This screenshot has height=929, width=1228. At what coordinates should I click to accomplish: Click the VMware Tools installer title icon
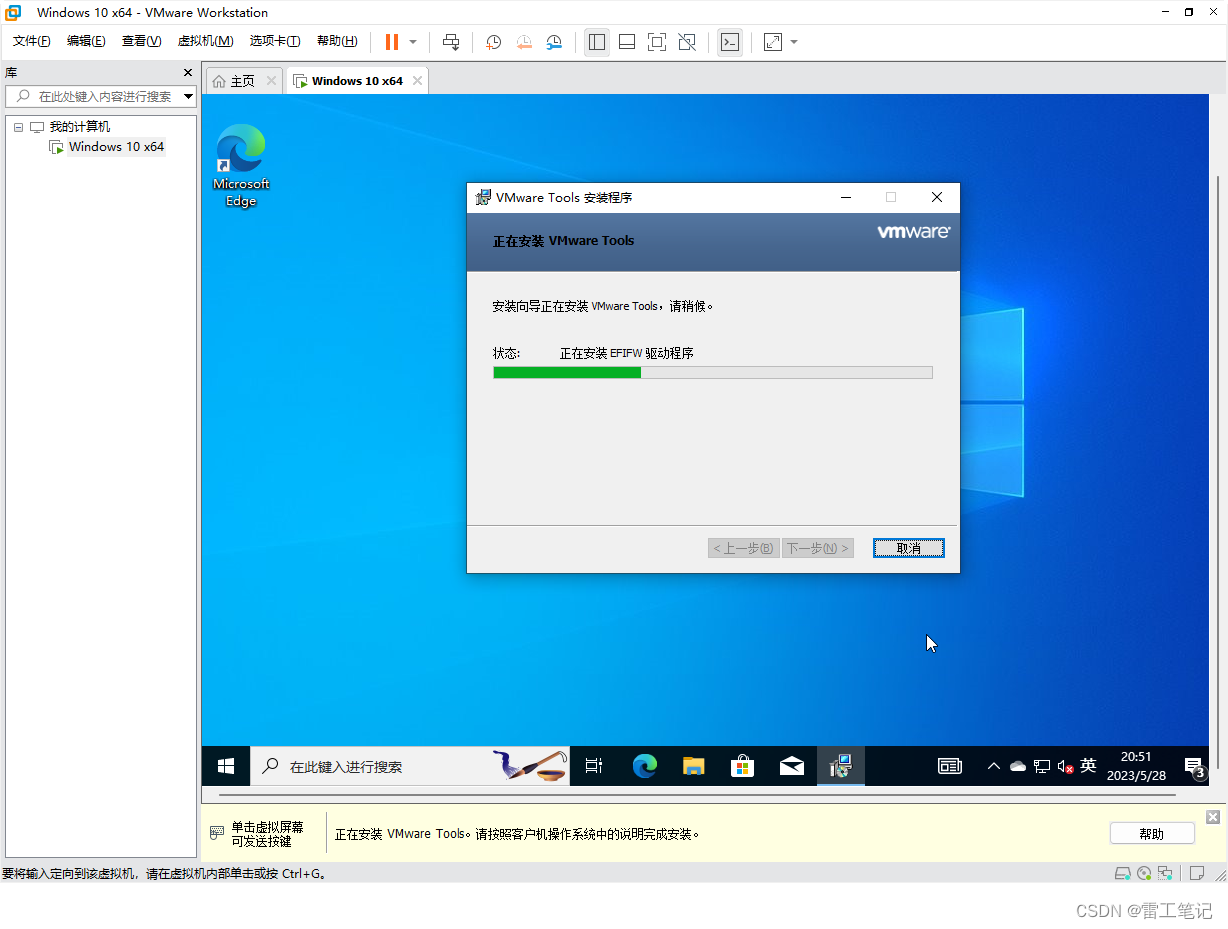(x=483, y=197)
